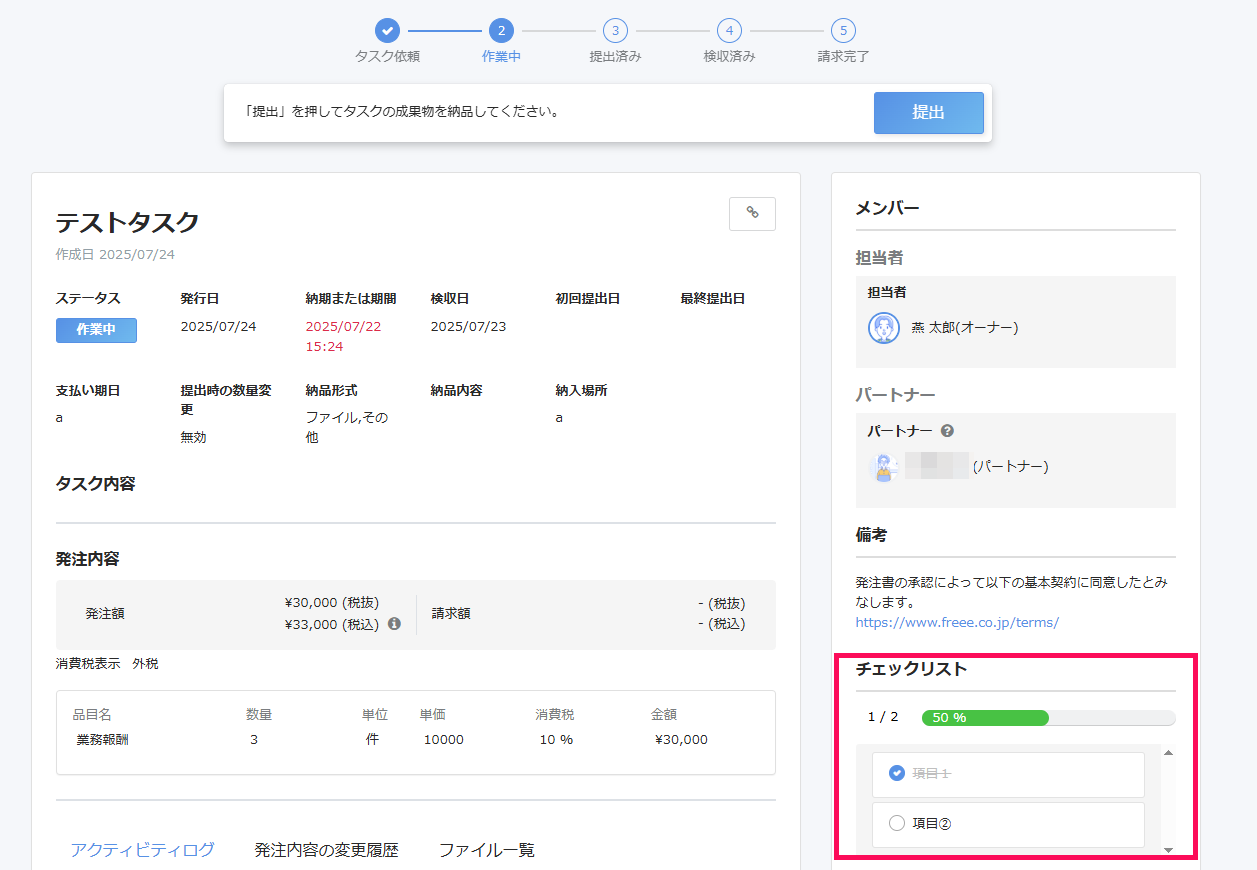This screenshot has width=1257, height=870.
Task: Open the アクティビティログ tab
Action: (142, 850)
